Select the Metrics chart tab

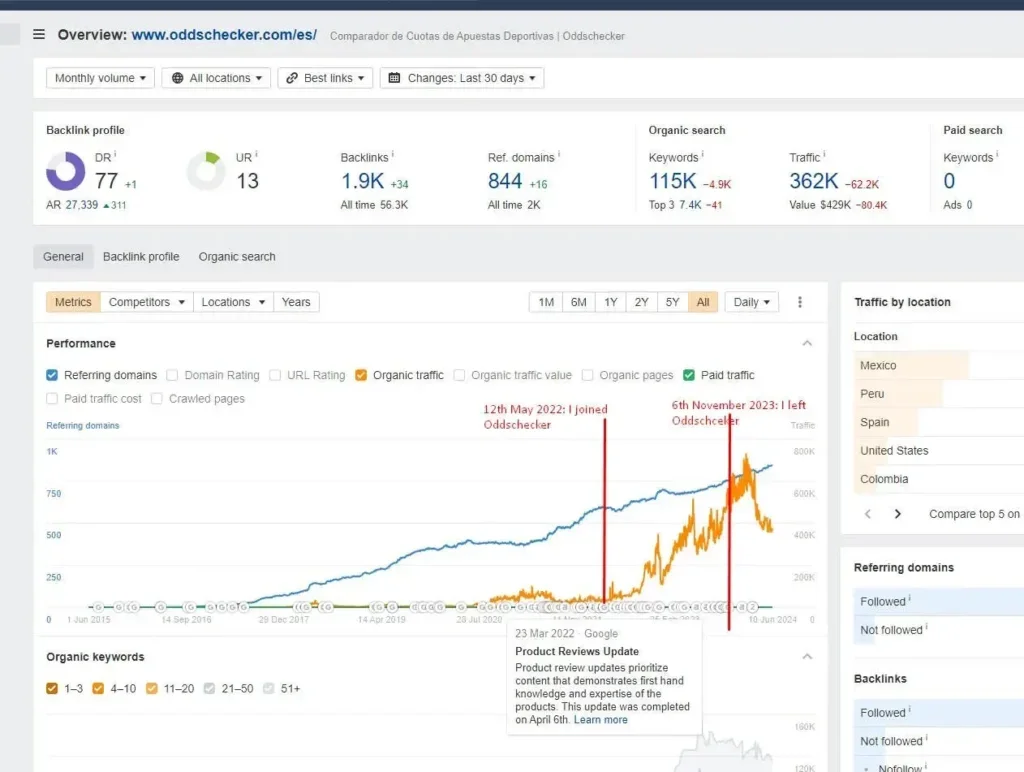pyautogui.click(x=73, y=302)
